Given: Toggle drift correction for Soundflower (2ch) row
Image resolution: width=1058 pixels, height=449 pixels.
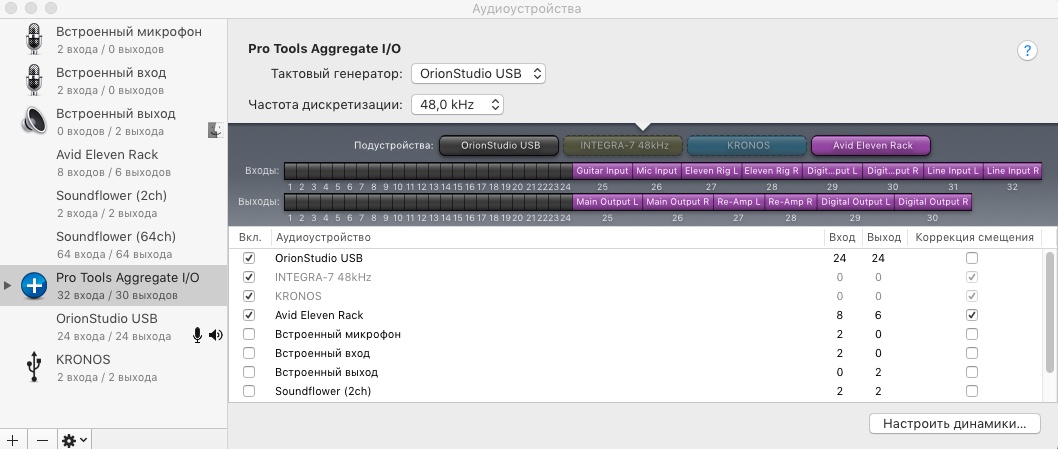Looking at the screenshot, I should coord(972,391).
